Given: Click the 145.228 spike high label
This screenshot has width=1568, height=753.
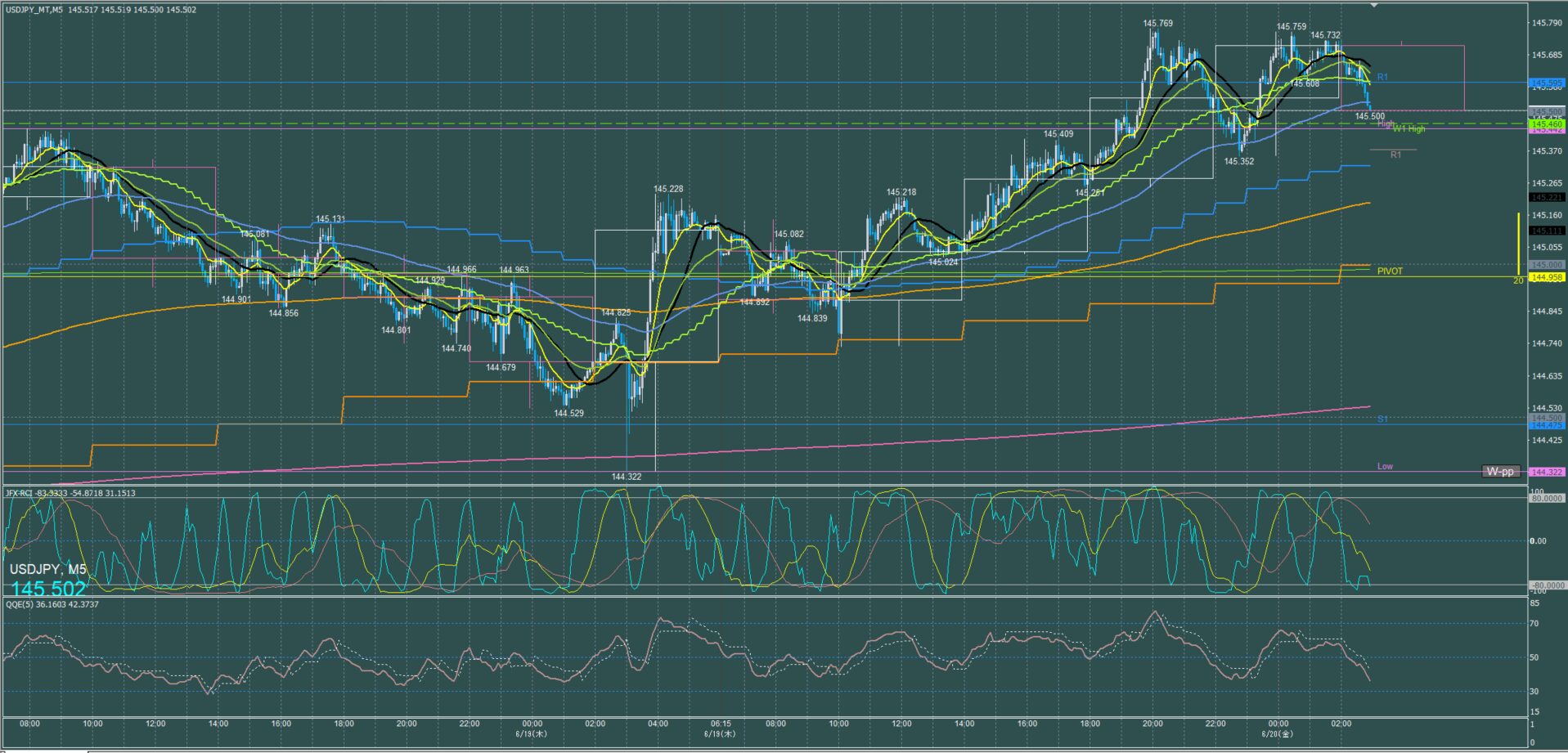Looking at the screenshot, I should (x=668, y=189).
